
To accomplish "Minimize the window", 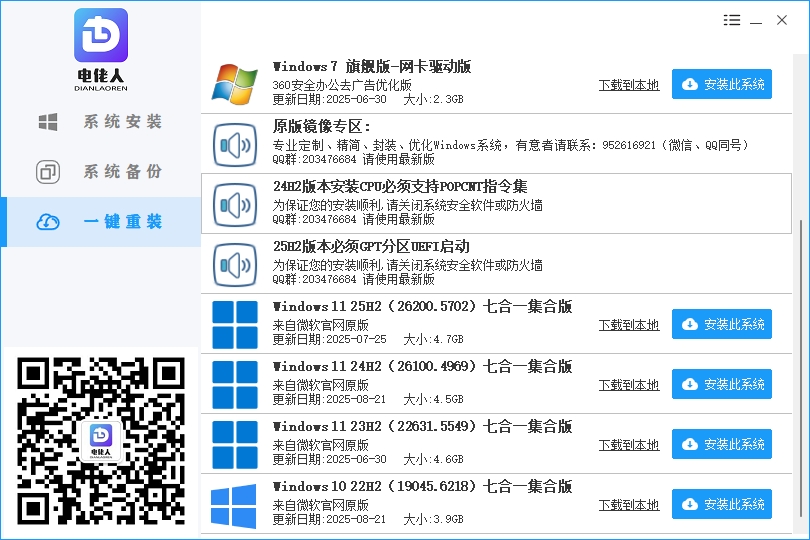I will [x=756, y=21].
